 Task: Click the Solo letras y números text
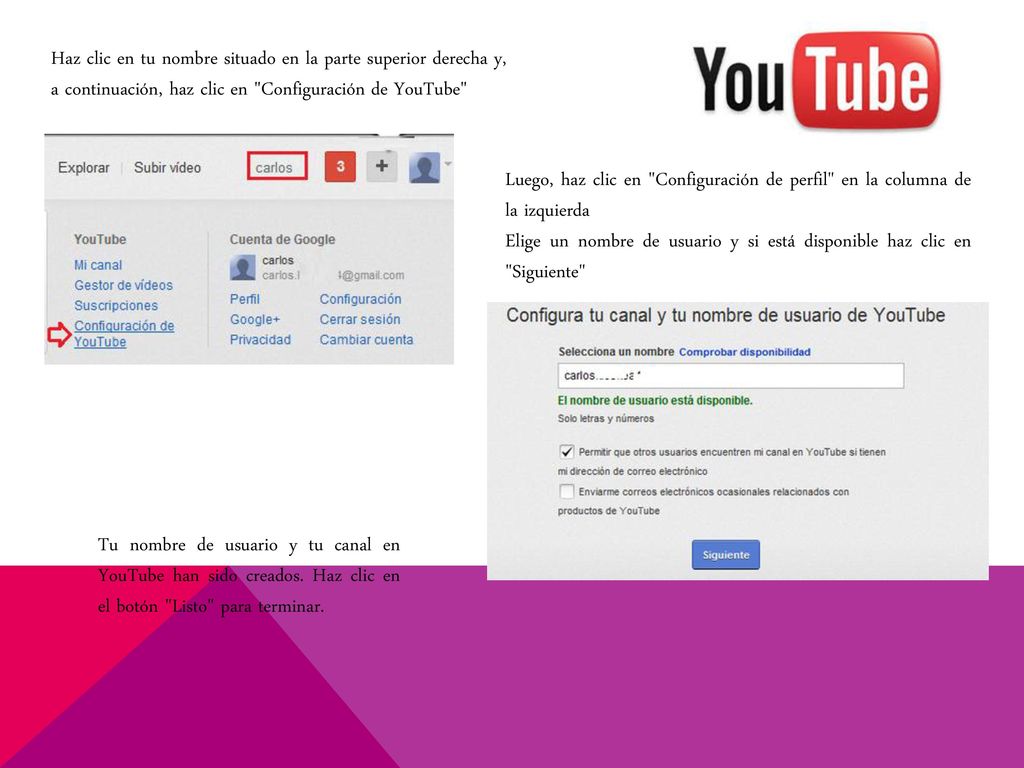[x=605, y=419]
